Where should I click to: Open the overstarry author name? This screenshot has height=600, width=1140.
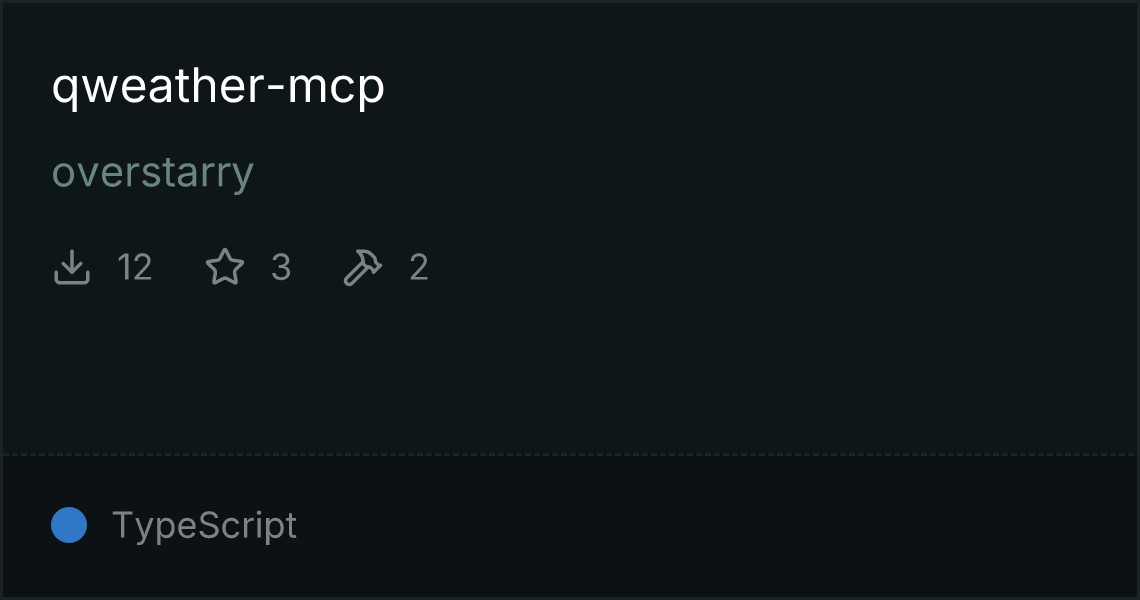click(x=153, y=173)
